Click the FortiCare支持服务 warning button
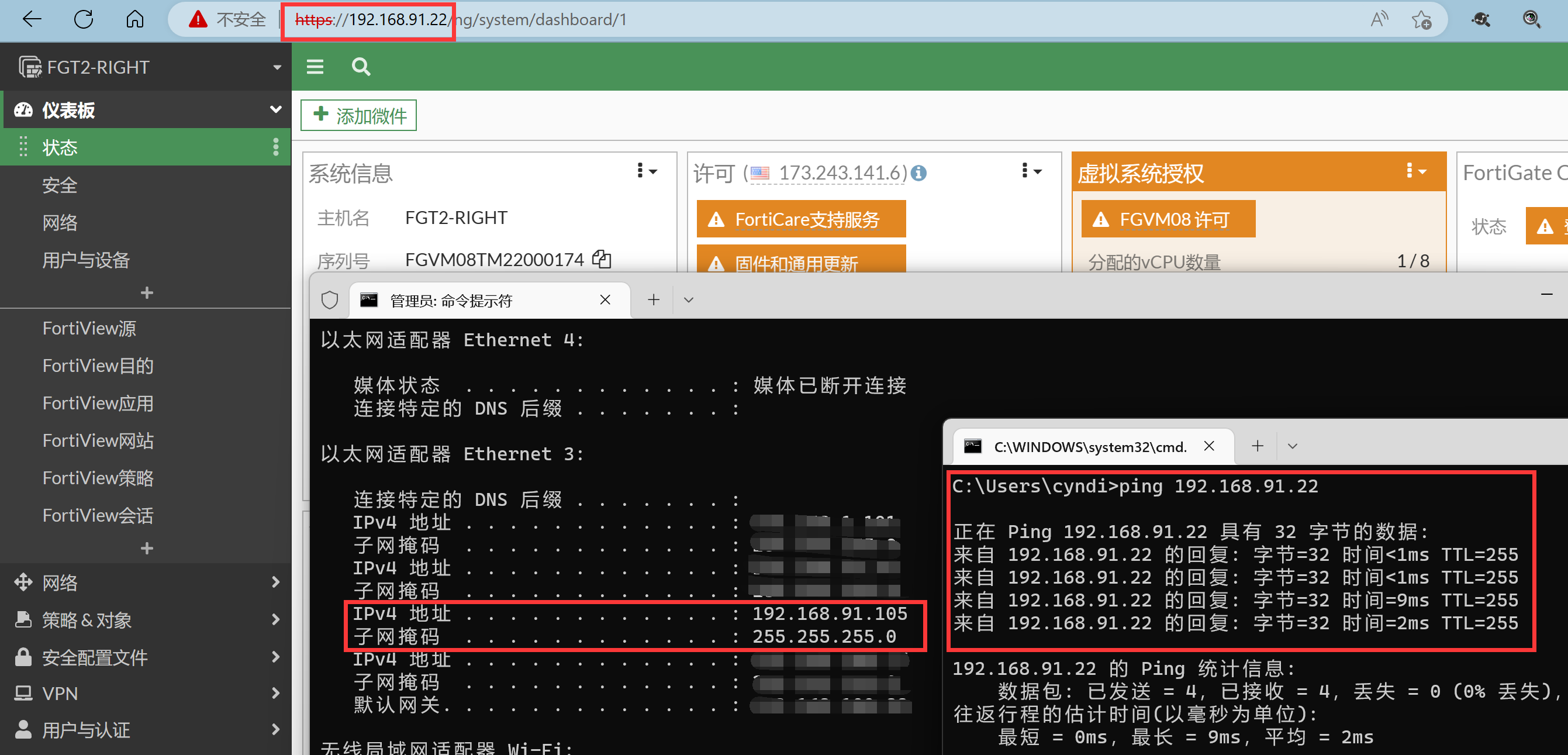 800,219
